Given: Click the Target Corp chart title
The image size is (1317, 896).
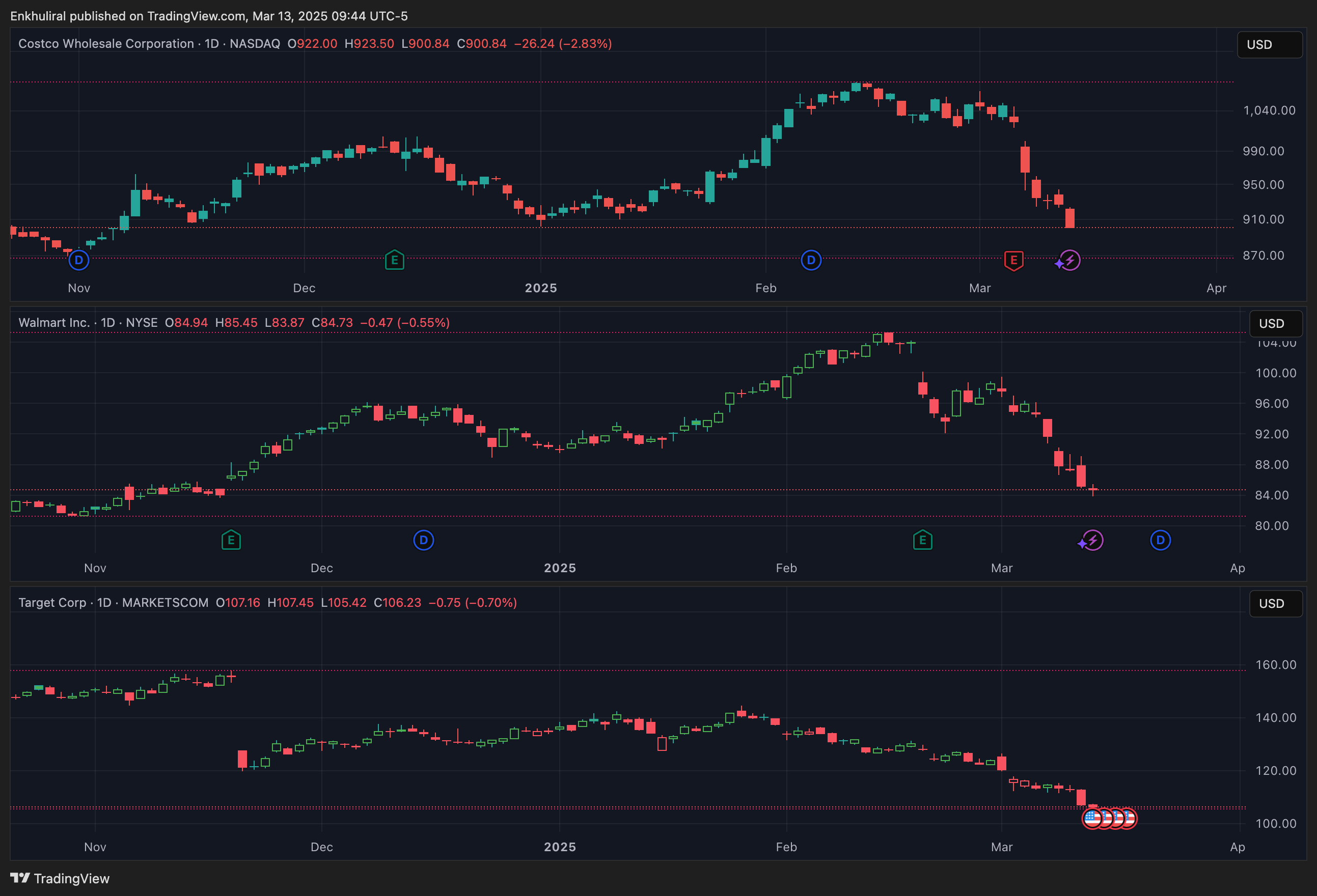Looking at the screenshot, I should click(x=52, y=602).
